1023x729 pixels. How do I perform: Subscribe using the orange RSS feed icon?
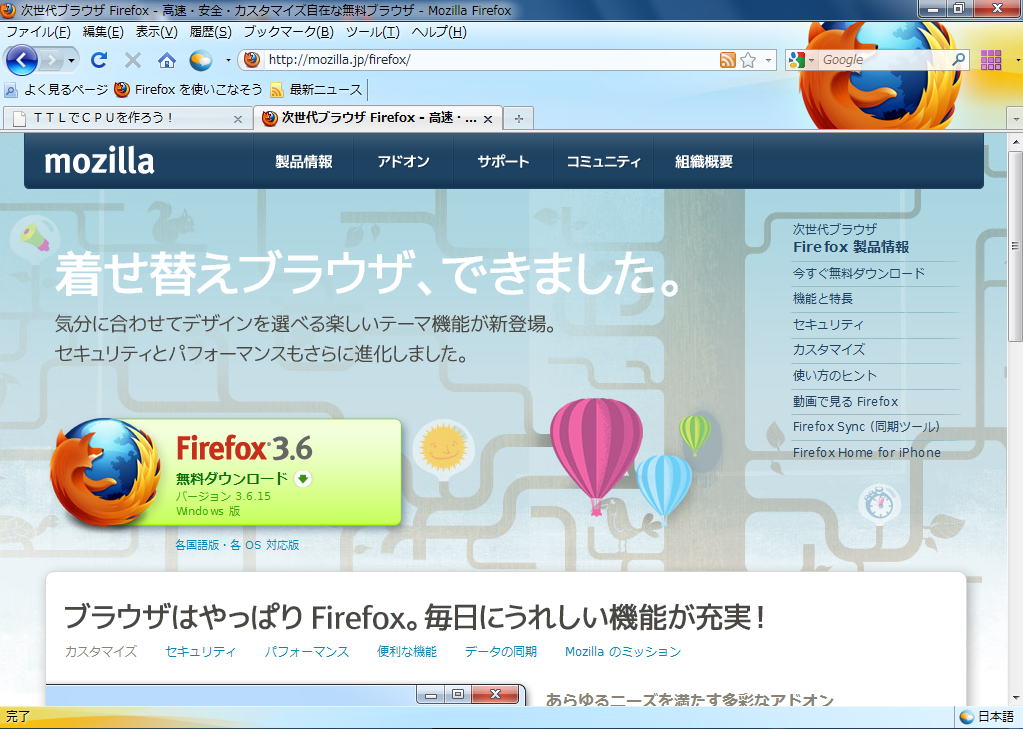tap(727, 60)
